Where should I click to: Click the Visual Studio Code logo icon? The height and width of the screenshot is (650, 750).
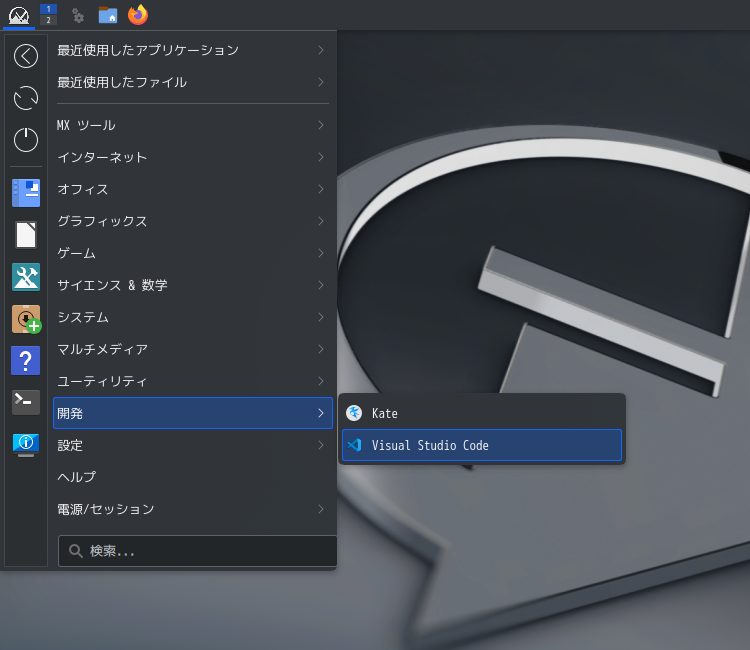tap(354, 445)
